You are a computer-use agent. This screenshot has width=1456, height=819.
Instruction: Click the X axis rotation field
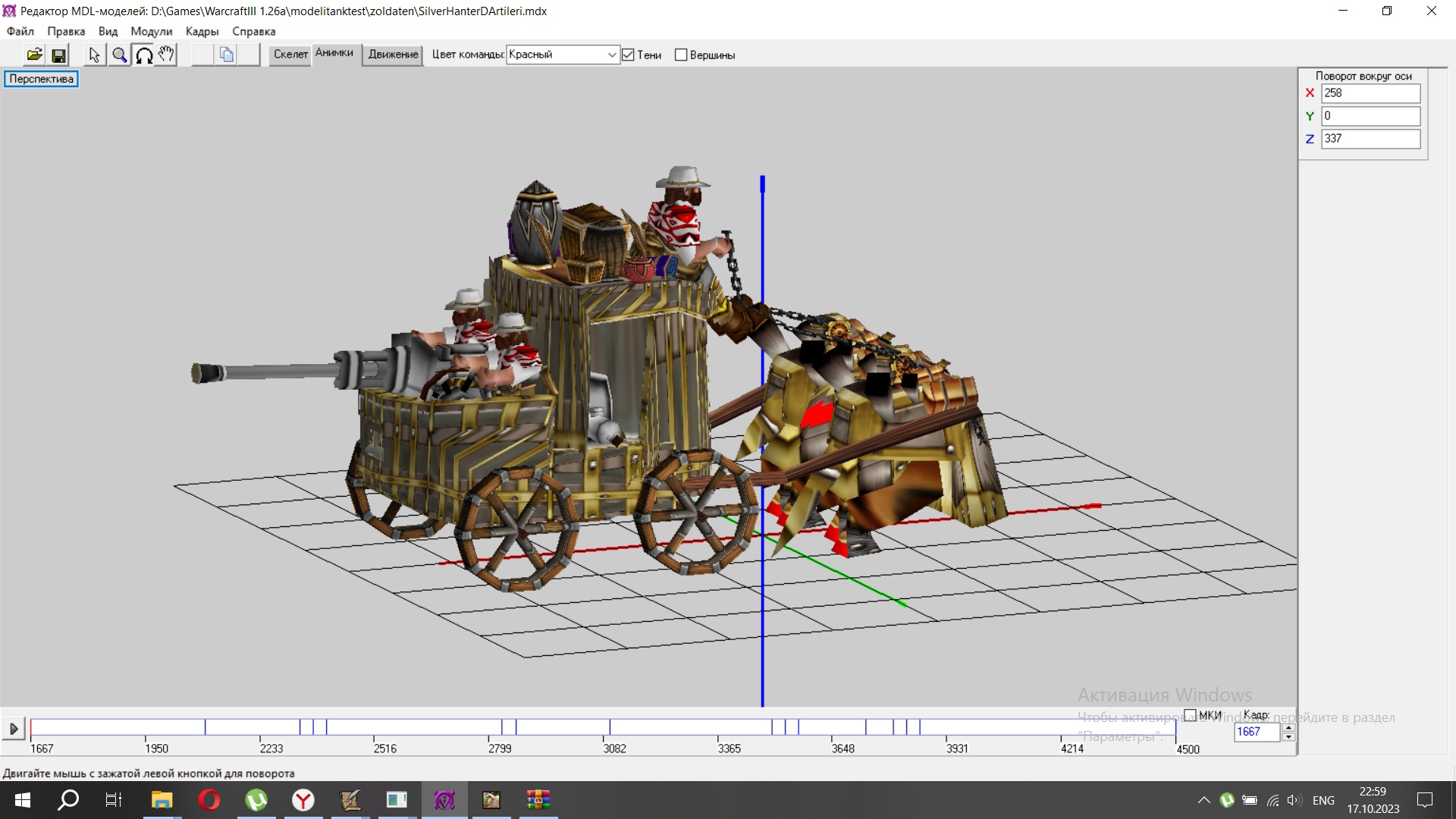1370,93
